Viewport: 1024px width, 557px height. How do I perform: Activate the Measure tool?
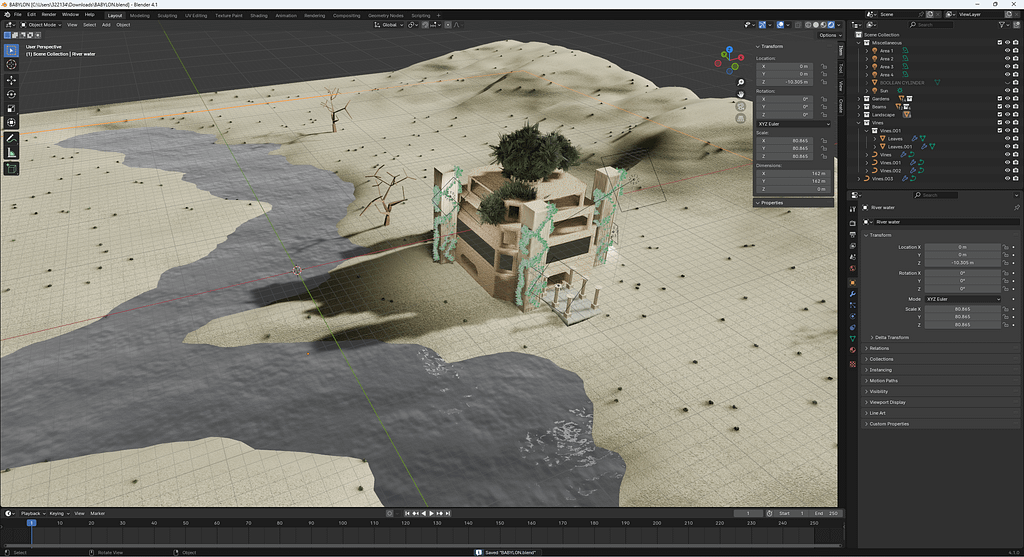point(12,152)
